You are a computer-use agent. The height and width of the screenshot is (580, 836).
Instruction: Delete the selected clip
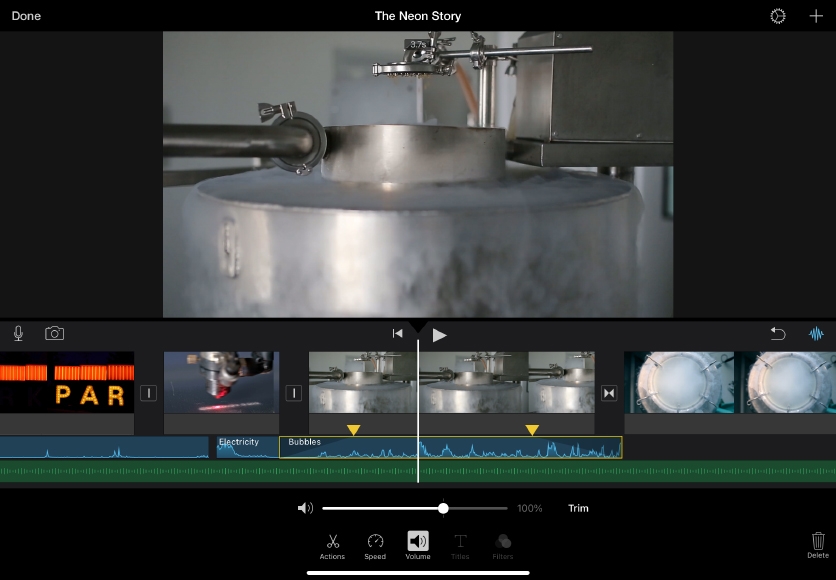pyautogui.click(x=817, y=544)
